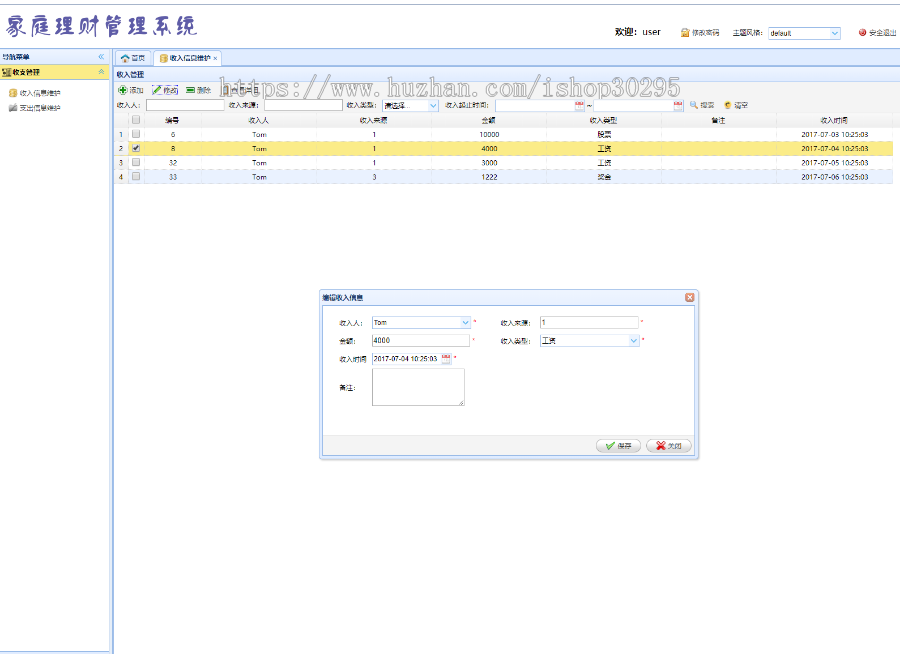Check the checkbox for row 4

tap(136, 177)
